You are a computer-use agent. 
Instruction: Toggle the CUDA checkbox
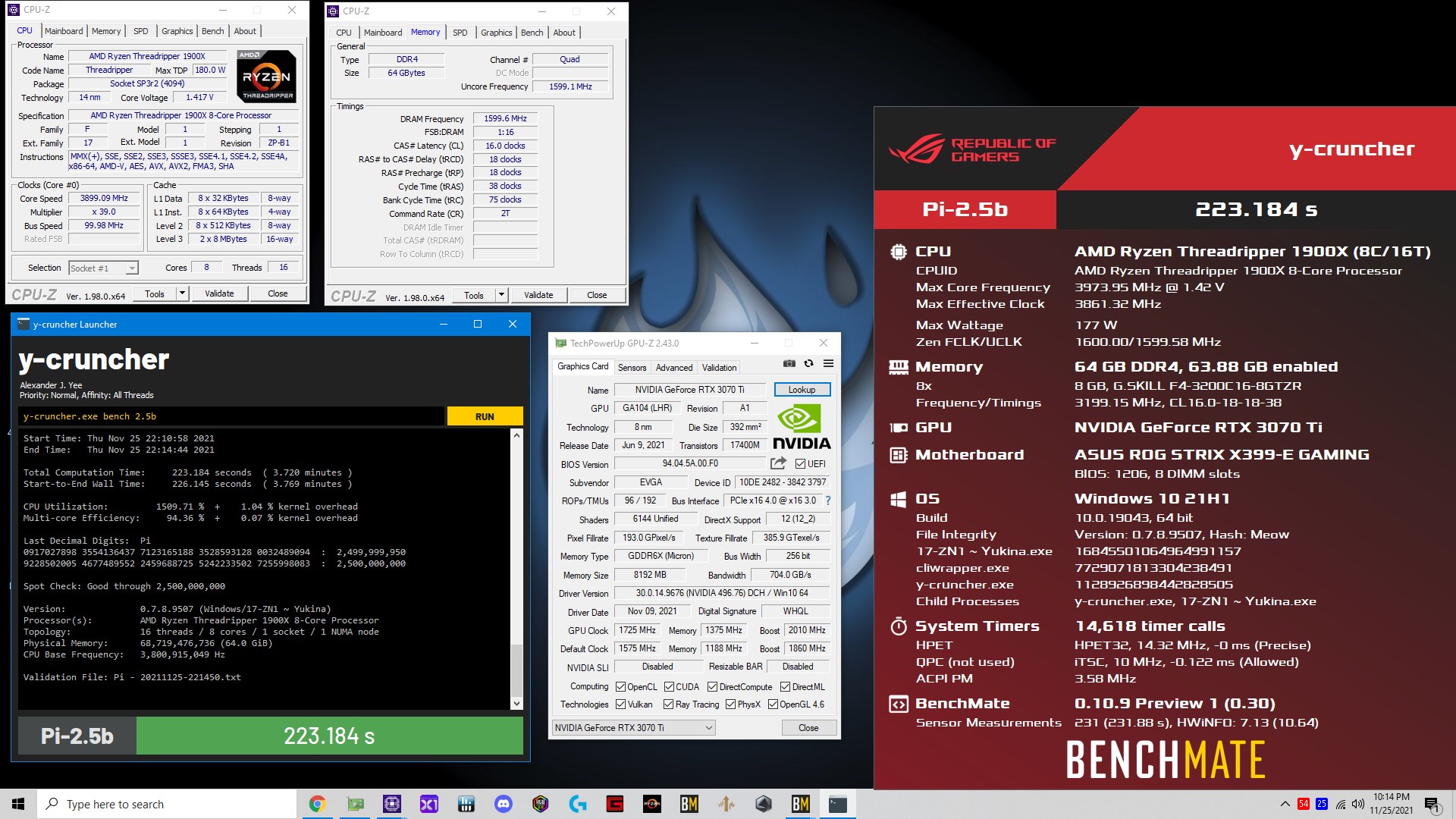pos(670,687)
